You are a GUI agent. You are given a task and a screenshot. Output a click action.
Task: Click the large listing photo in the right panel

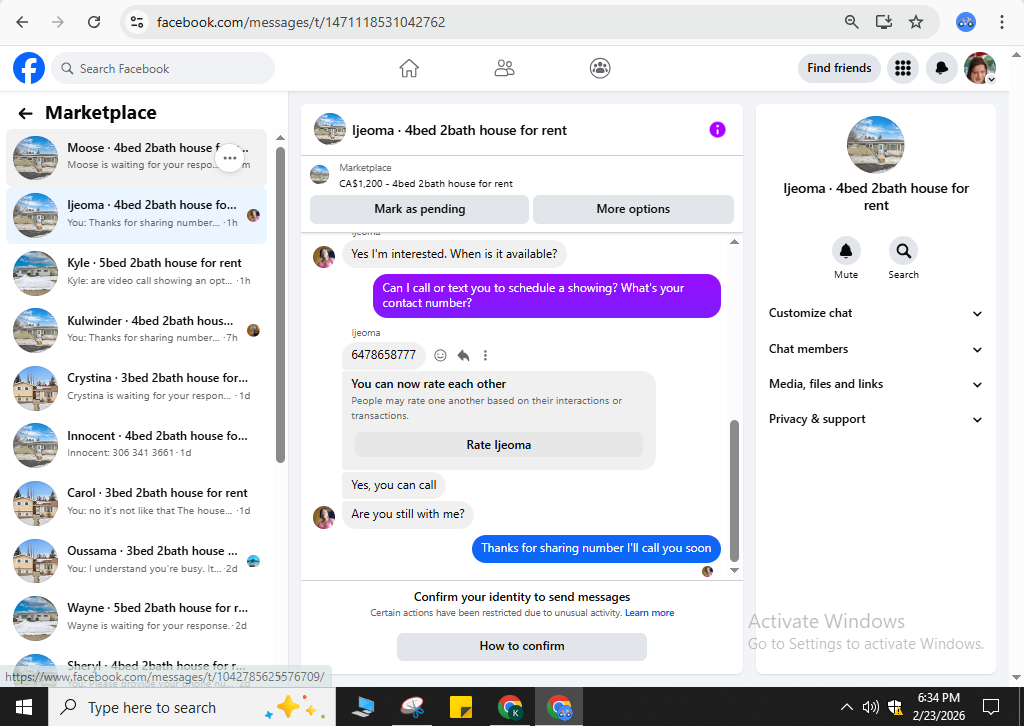pos(875,145)
